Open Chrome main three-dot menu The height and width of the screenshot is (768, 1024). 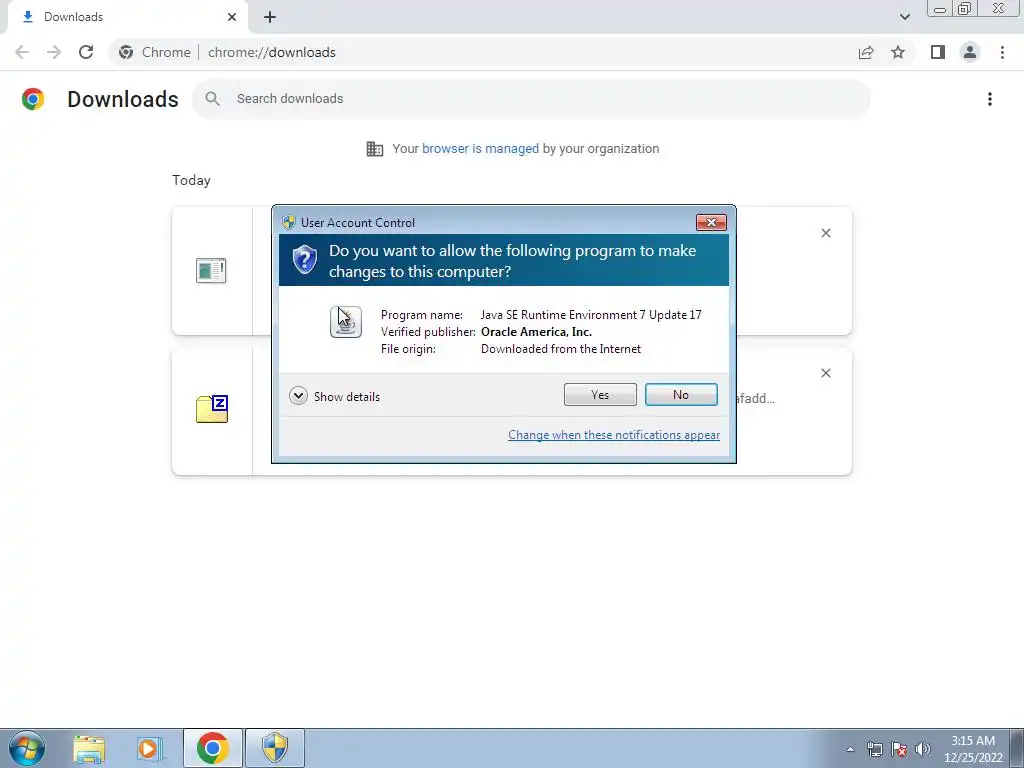[x=1002, y=52]
